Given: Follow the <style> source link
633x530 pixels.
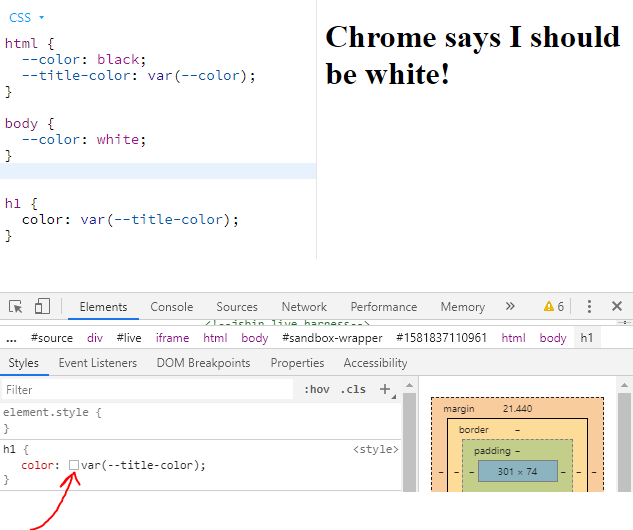Looking at the screenshot, I should pyautogui.click(x=375, y=449).
